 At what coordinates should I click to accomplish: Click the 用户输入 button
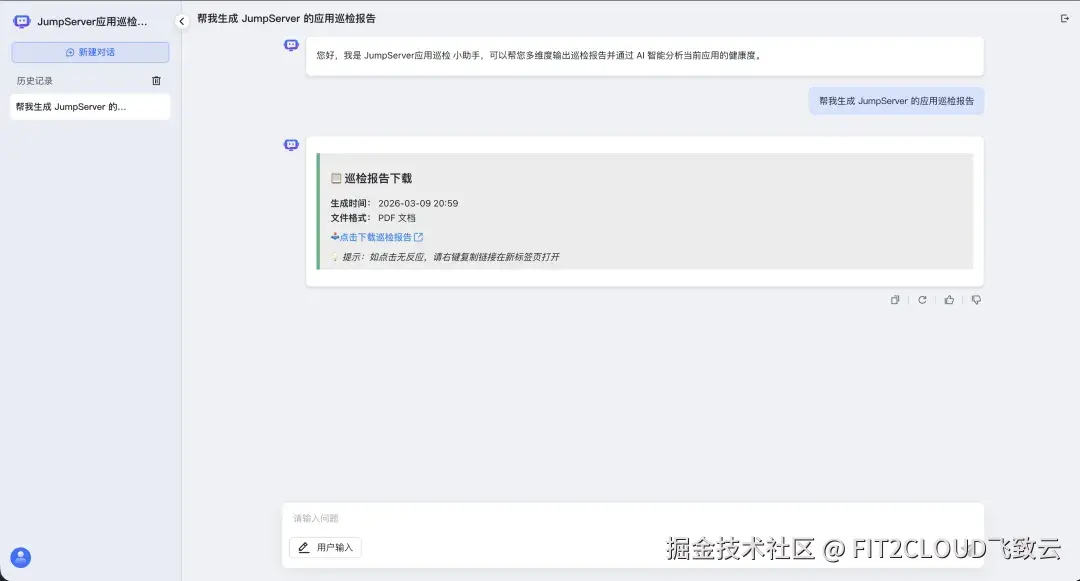[326, 547]
